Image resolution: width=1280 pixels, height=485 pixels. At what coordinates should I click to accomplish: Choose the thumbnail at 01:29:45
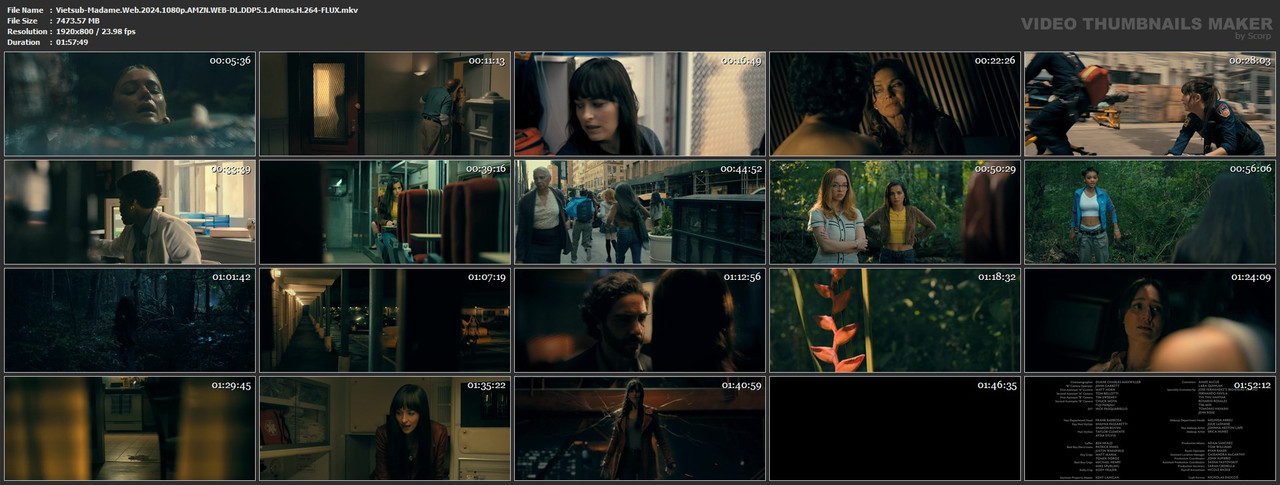130,428
